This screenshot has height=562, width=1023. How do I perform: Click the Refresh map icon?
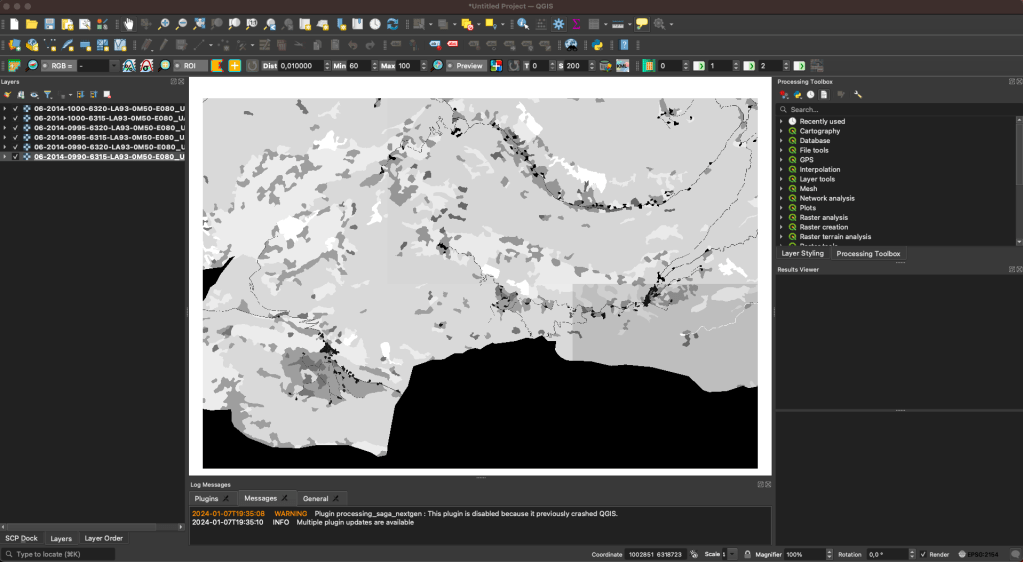393,24
